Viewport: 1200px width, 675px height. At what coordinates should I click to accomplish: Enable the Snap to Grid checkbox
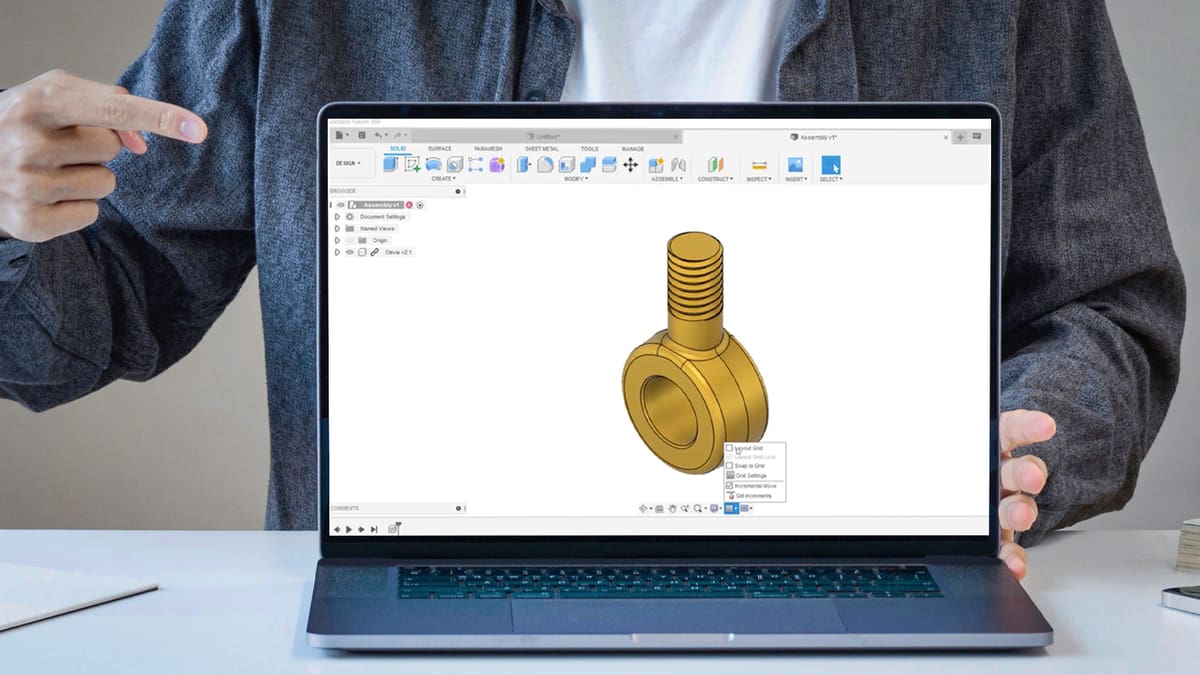pos(729,465)
